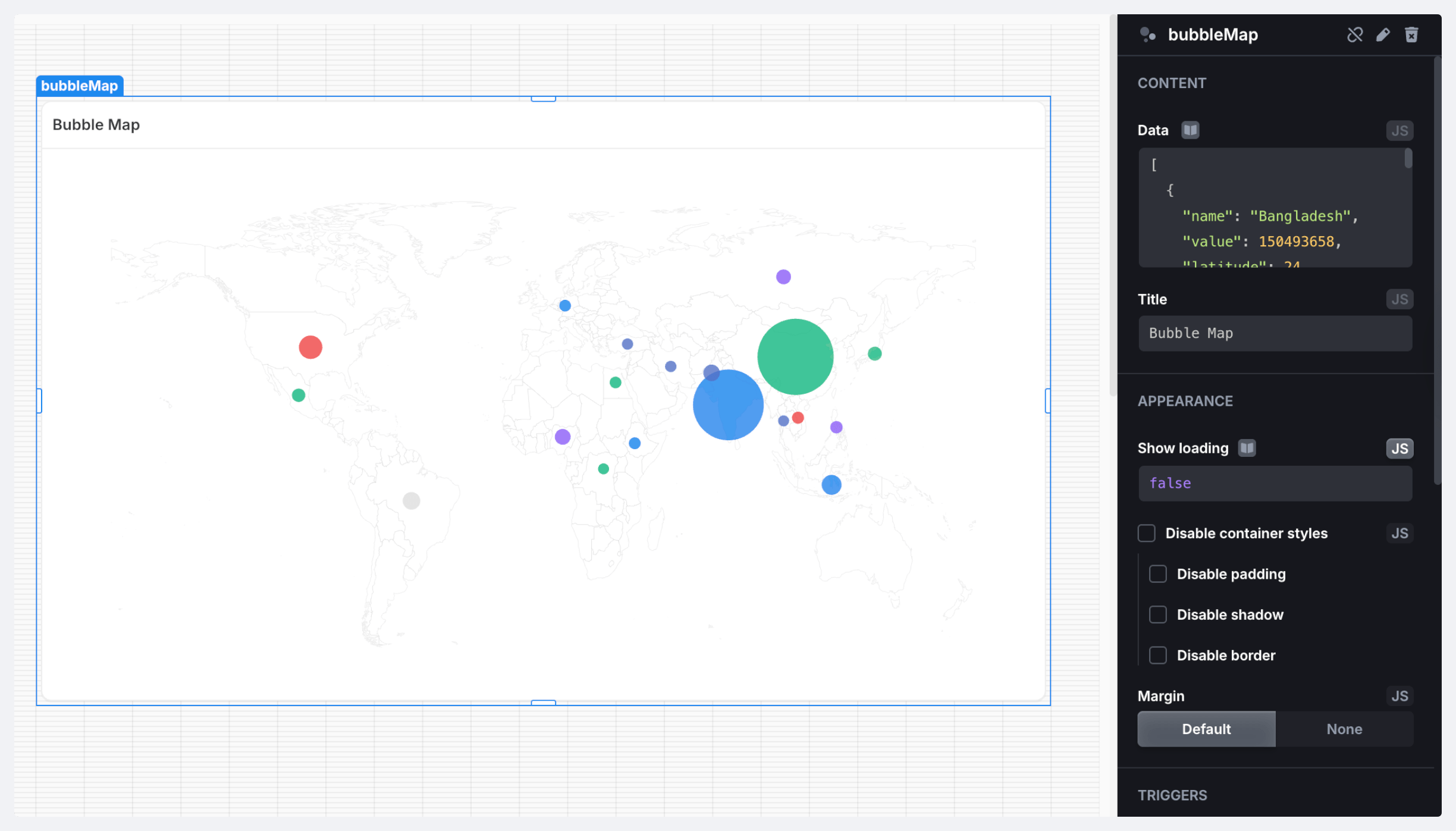Viewport: 1456px width, 831px height.
Task: Click the Show loading false value field
Action: click(x=1275, y=483)
